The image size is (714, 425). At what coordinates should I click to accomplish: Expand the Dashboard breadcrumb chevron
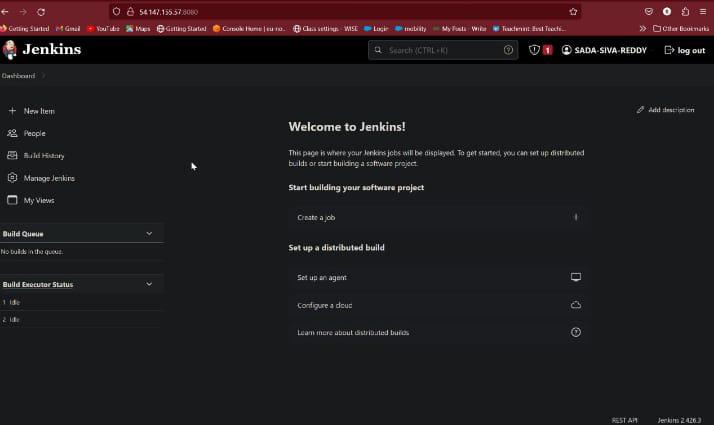(43, 76)
